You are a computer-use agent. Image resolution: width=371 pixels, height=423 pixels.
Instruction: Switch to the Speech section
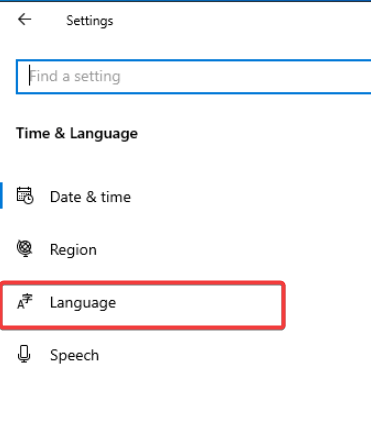(74, 355)
